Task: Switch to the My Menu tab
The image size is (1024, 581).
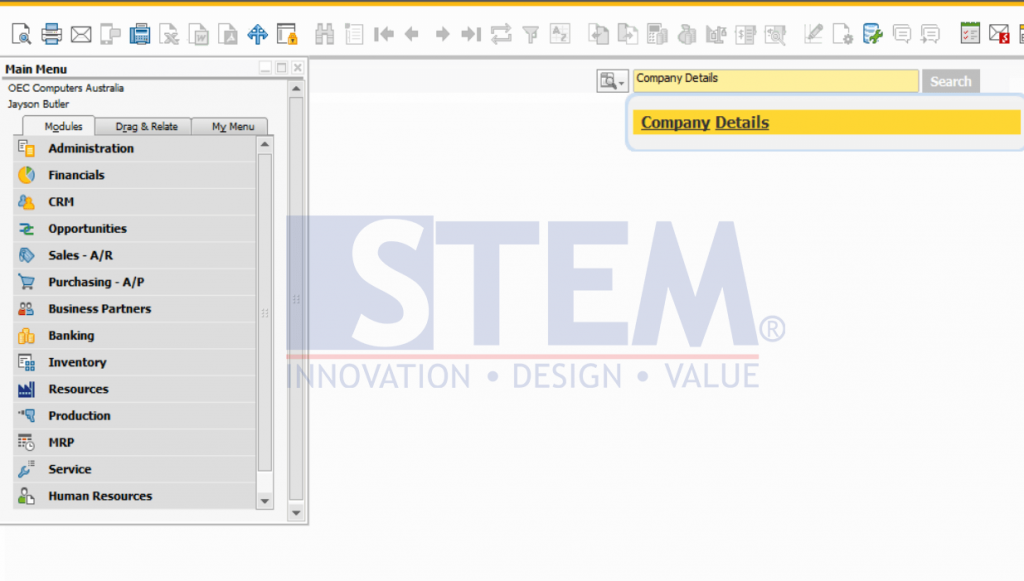Action: coord(232,127)
